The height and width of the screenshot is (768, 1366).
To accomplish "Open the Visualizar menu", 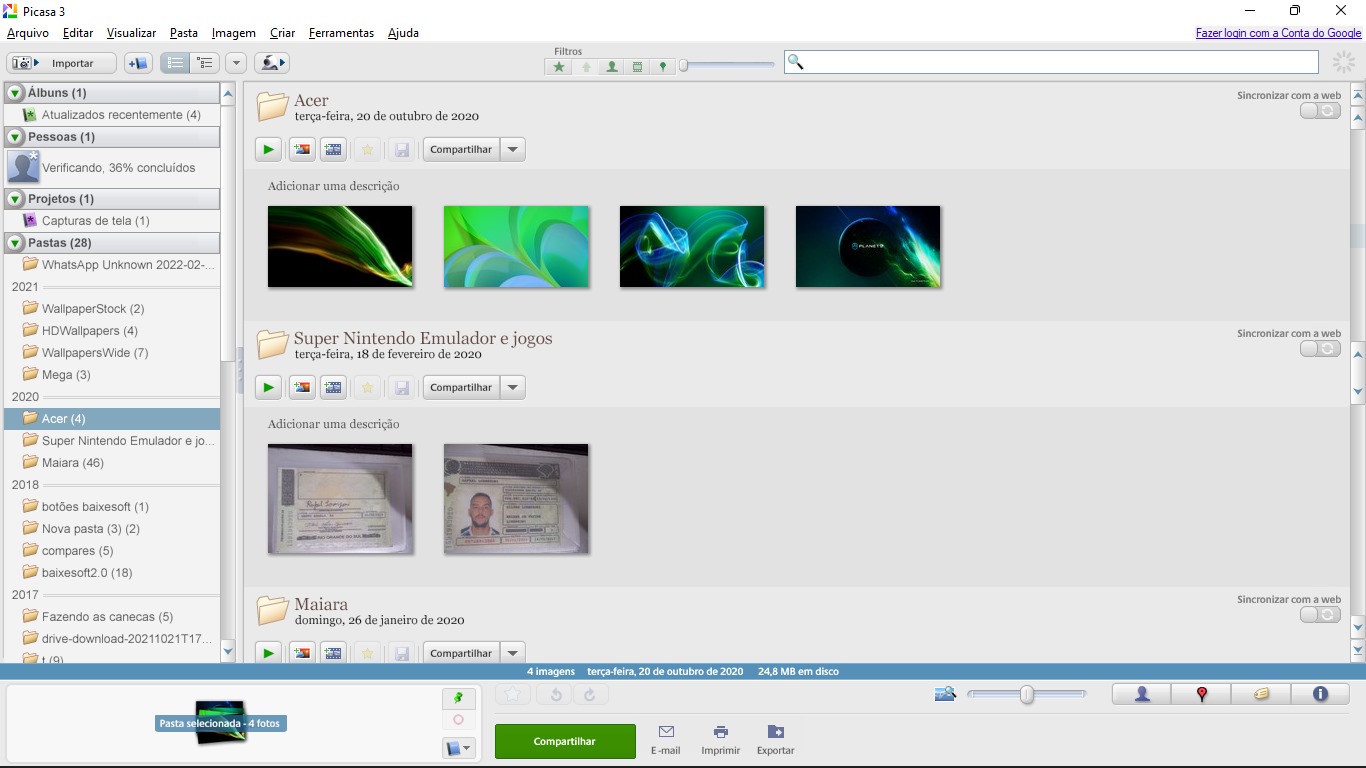I will coord(131,33).
